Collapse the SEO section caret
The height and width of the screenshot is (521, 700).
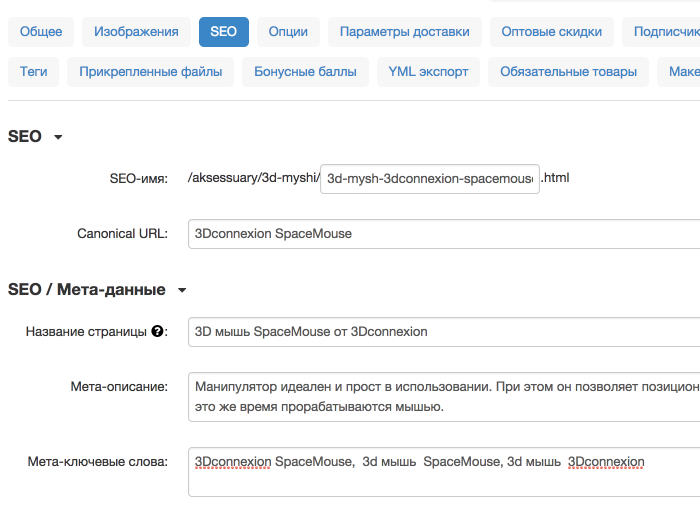point(58,137)
